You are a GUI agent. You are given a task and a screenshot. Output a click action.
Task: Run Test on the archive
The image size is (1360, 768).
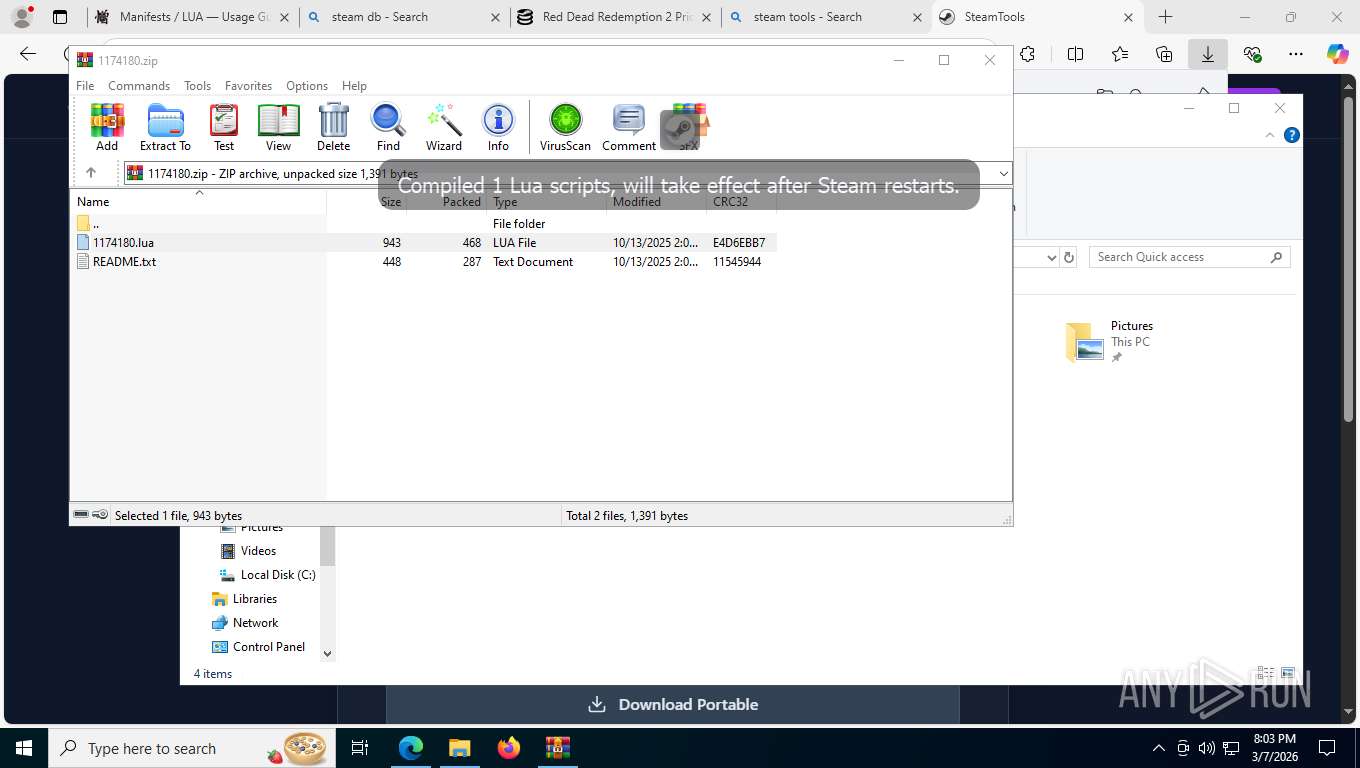pos(224,127)
